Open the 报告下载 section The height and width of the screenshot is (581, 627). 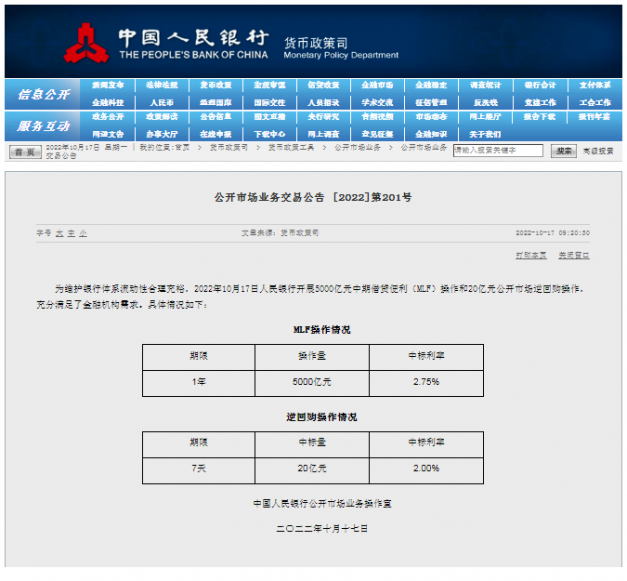pyautogui.click(x=540, y=117)
